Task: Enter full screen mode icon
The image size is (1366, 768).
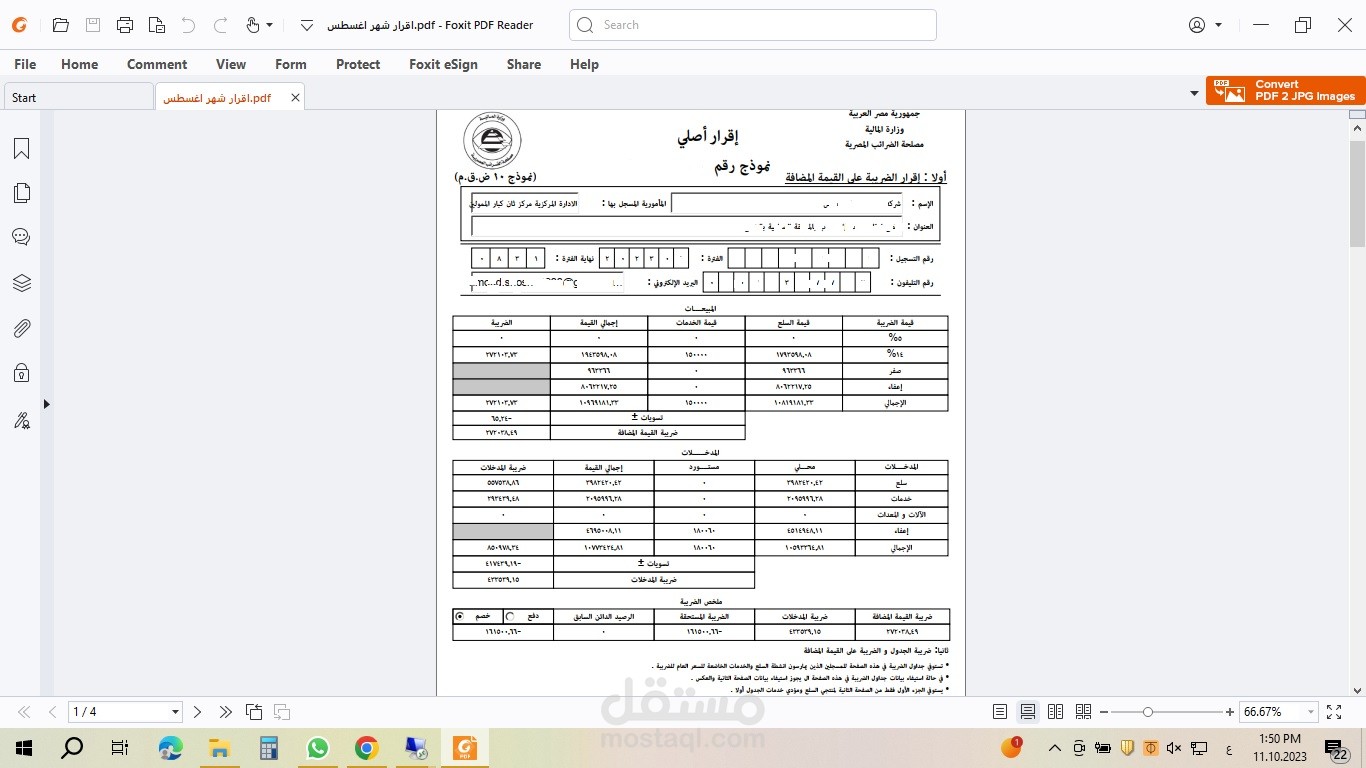Action: [1334, 712]
